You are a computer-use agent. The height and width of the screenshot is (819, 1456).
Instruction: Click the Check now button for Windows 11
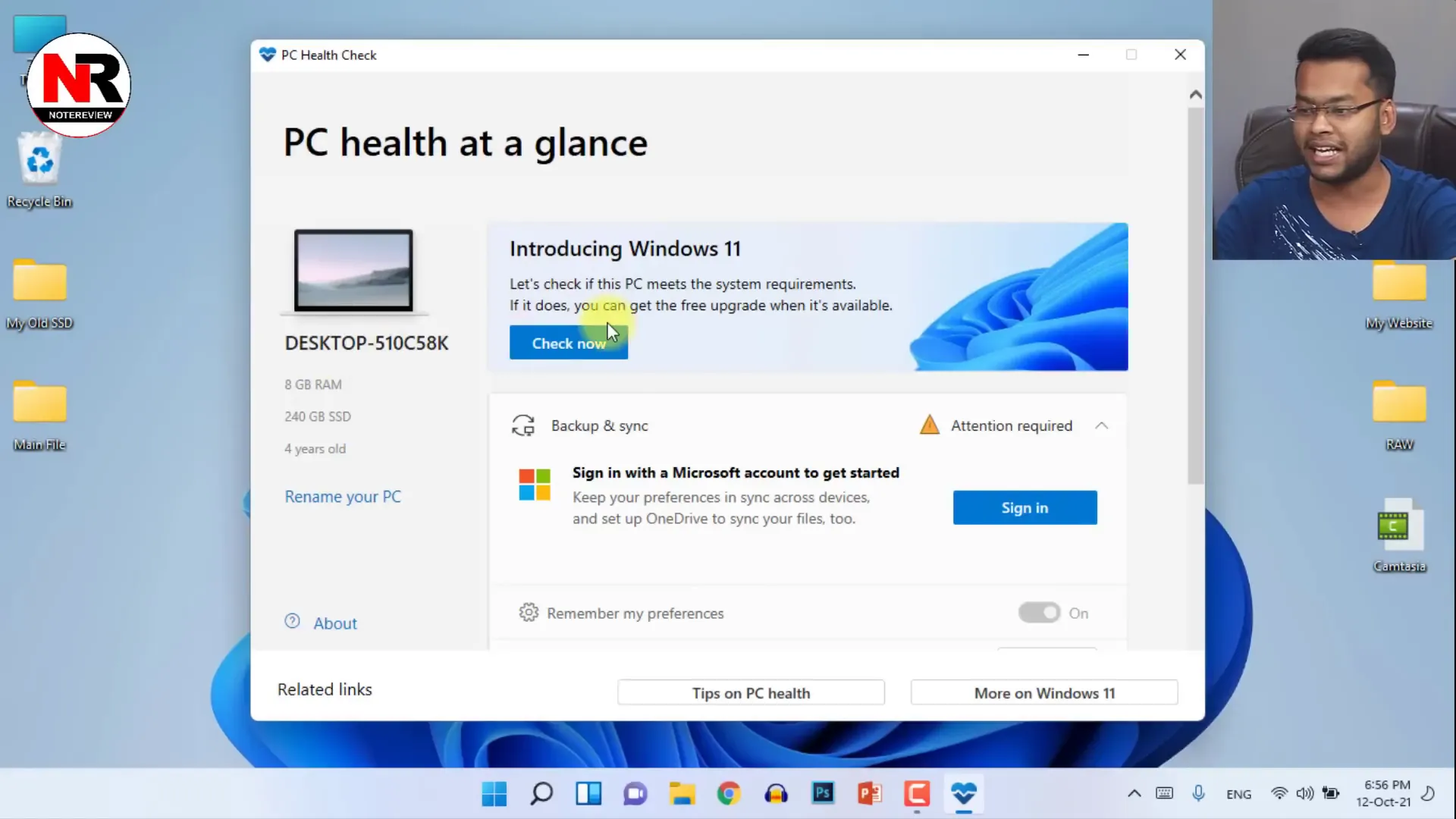[568, 343]
